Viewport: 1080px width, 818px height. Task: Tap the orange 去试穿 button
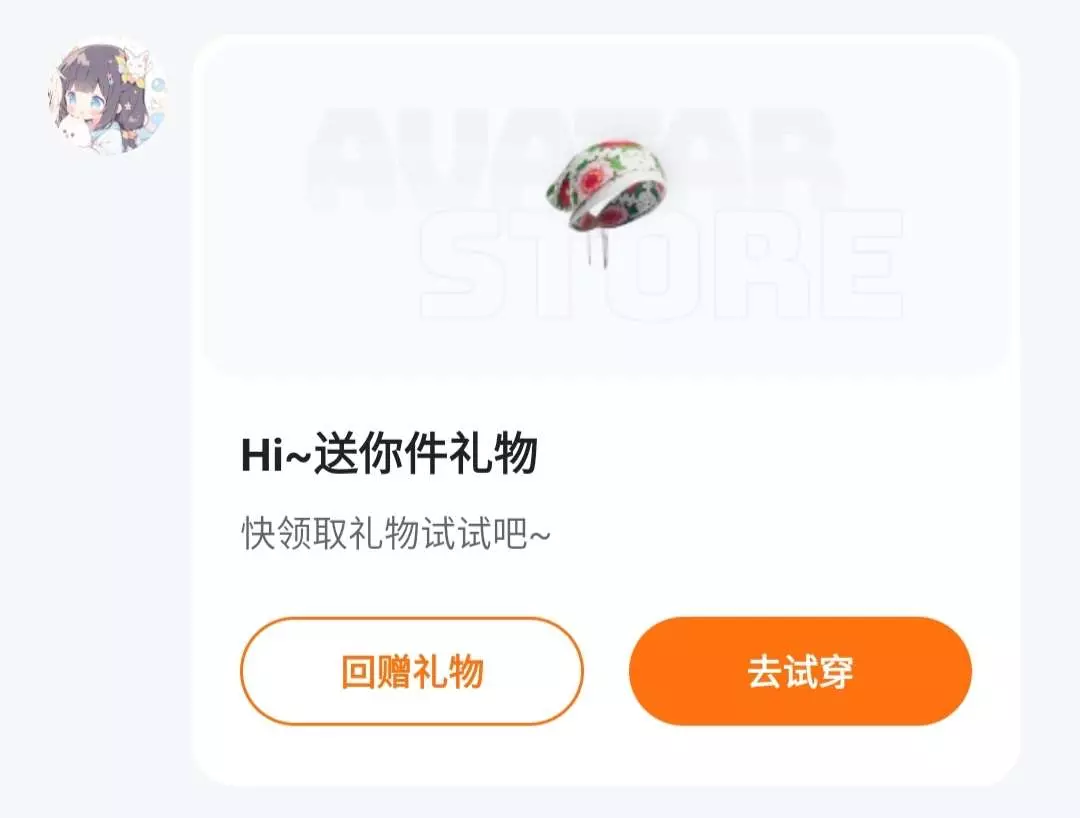tap(800, 671)
